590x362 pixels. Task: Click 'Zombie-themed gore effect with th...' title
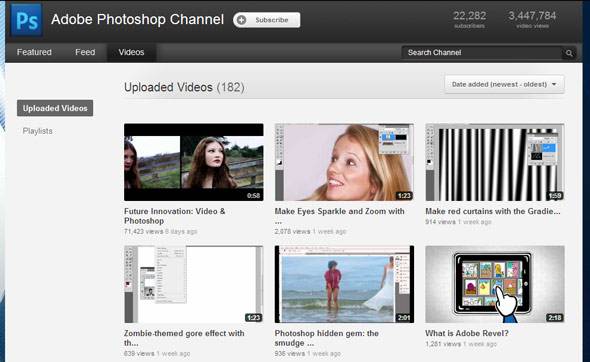point(184,338)
